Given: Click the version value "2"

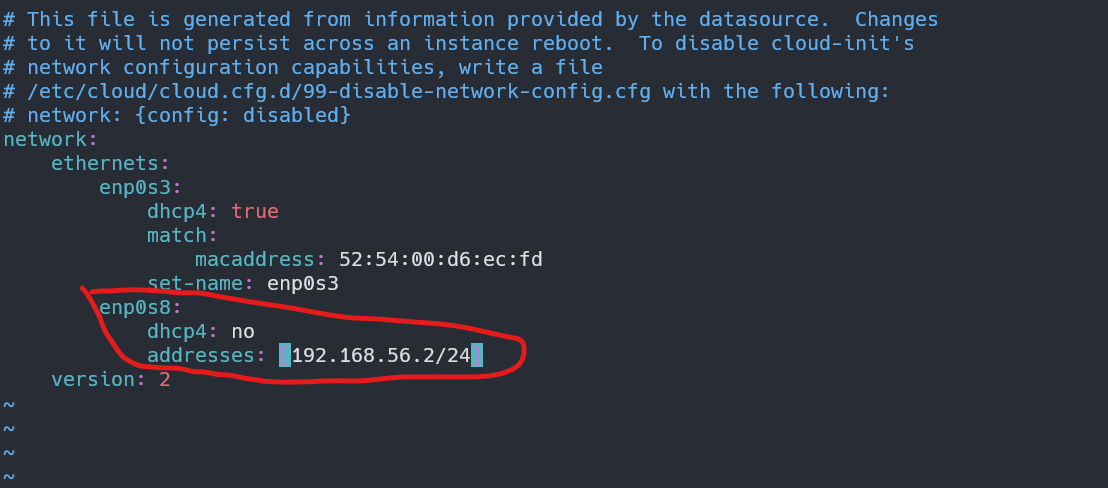Looking at the screenshot, I should 164,379.
